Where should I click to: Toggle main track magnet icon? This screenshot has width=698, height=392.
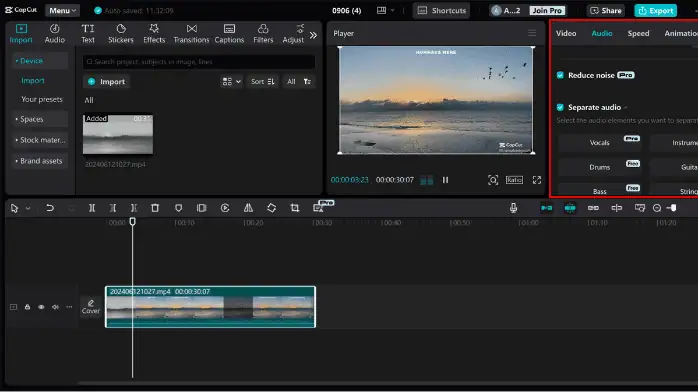547,208
